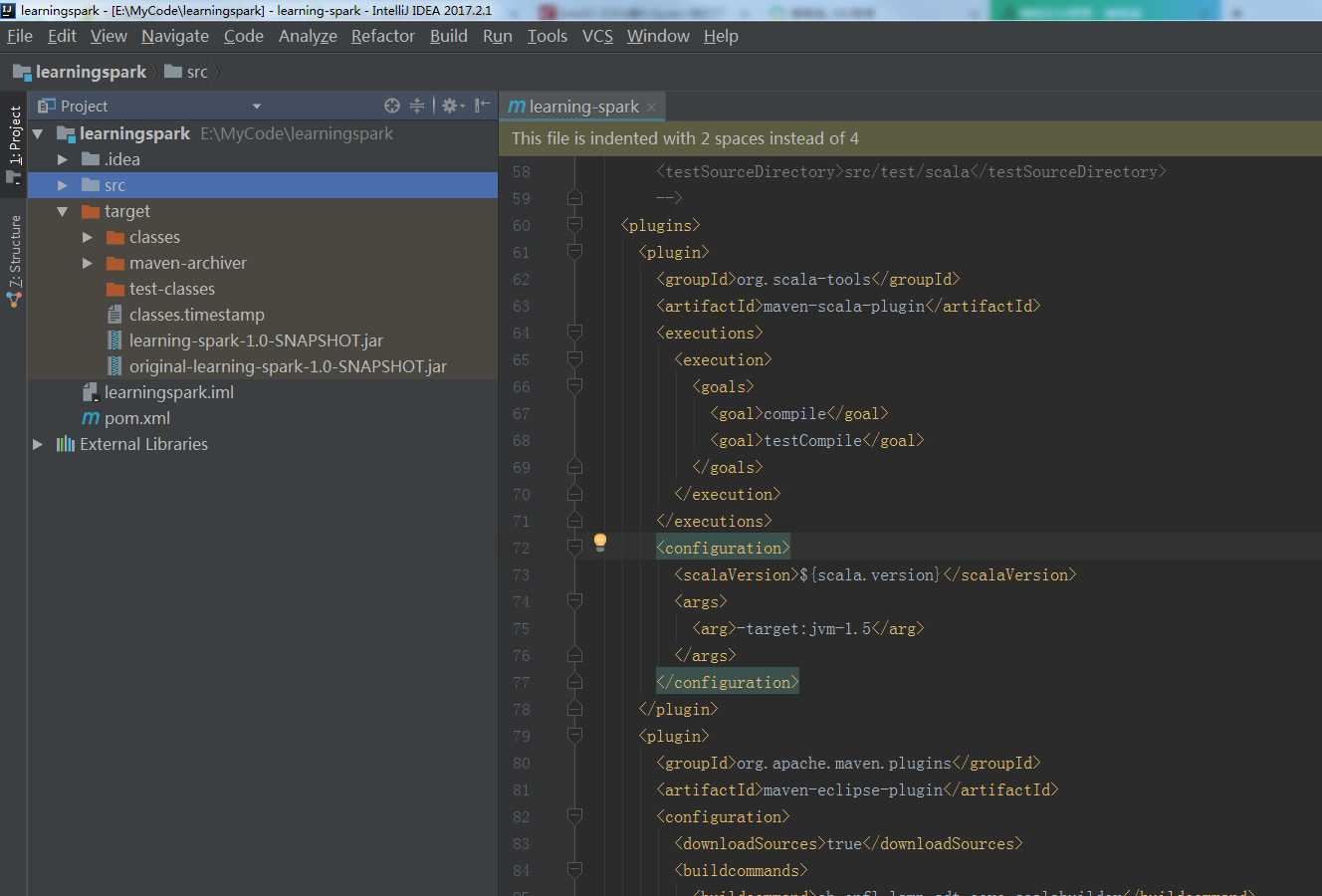Click src breadcrumb in navigation bar

(187, 72)
